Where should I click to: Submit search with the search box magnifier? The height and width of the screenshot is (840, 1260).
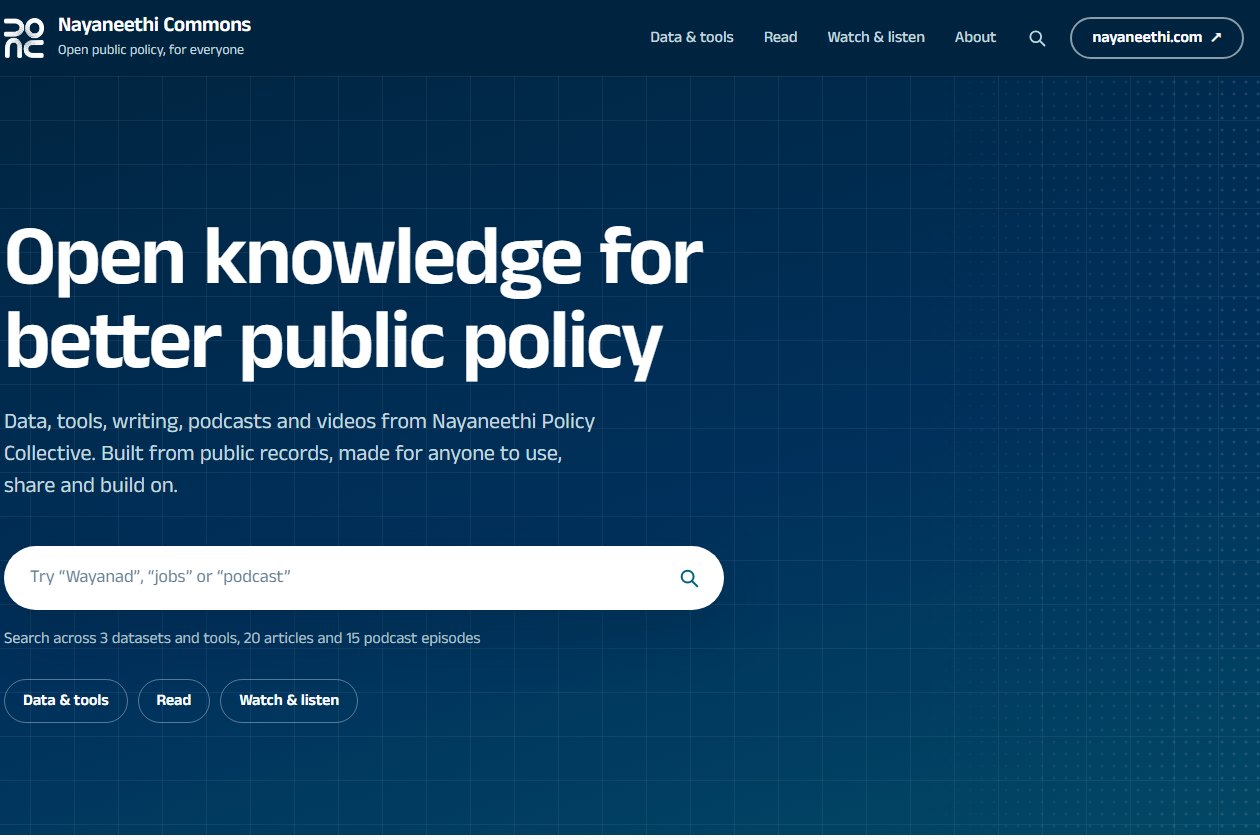click(689, 578)
